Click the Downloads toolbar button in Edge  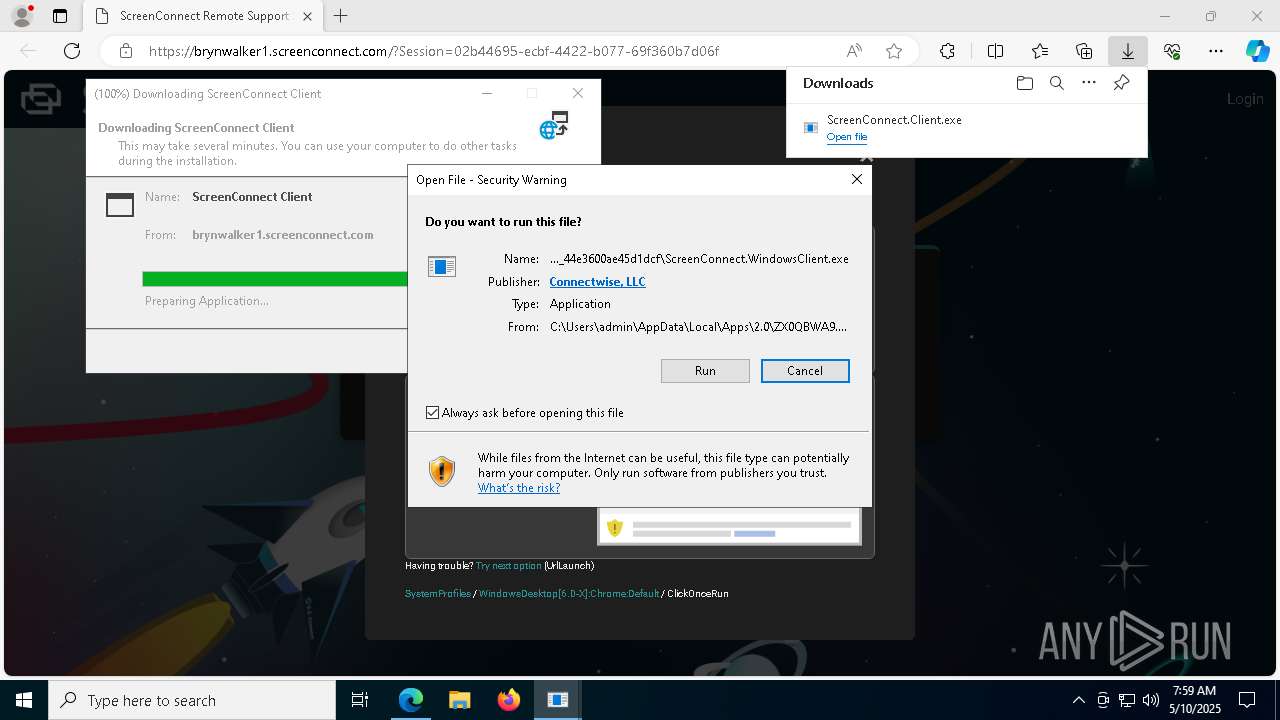[x=1127, y=51]
